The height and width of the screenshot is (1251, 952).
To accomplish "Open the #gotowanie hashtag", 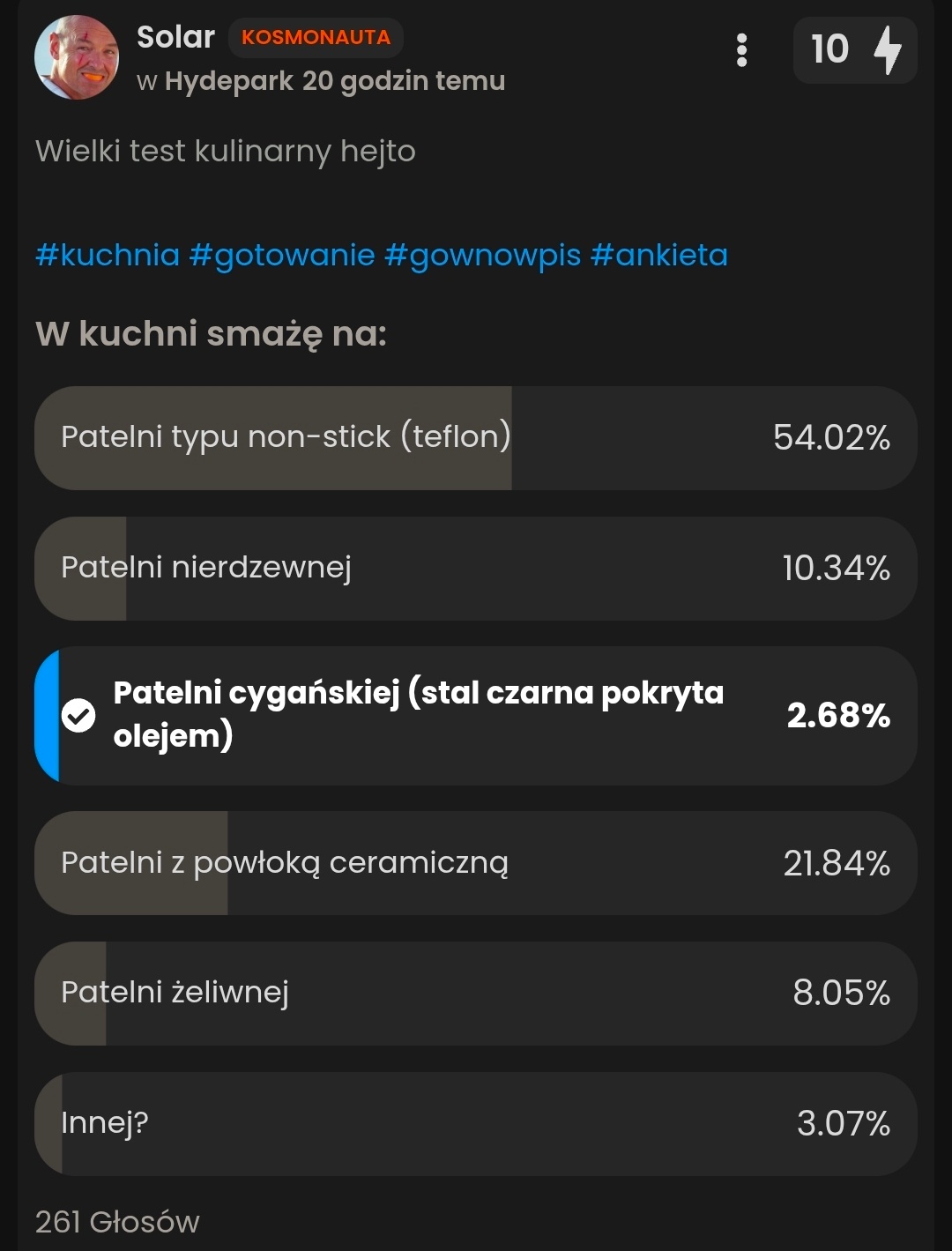I will click(x=282, y=255).
